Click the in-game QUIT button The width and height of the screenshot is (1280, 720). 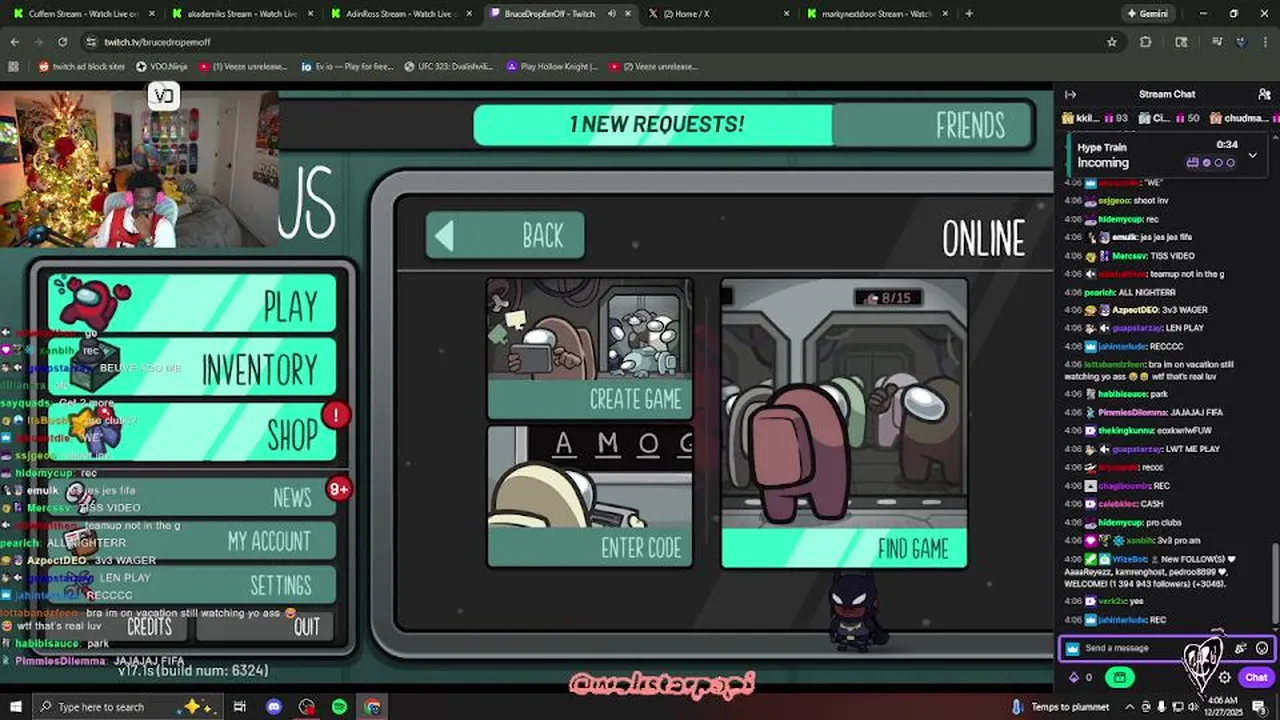point(266,626)
